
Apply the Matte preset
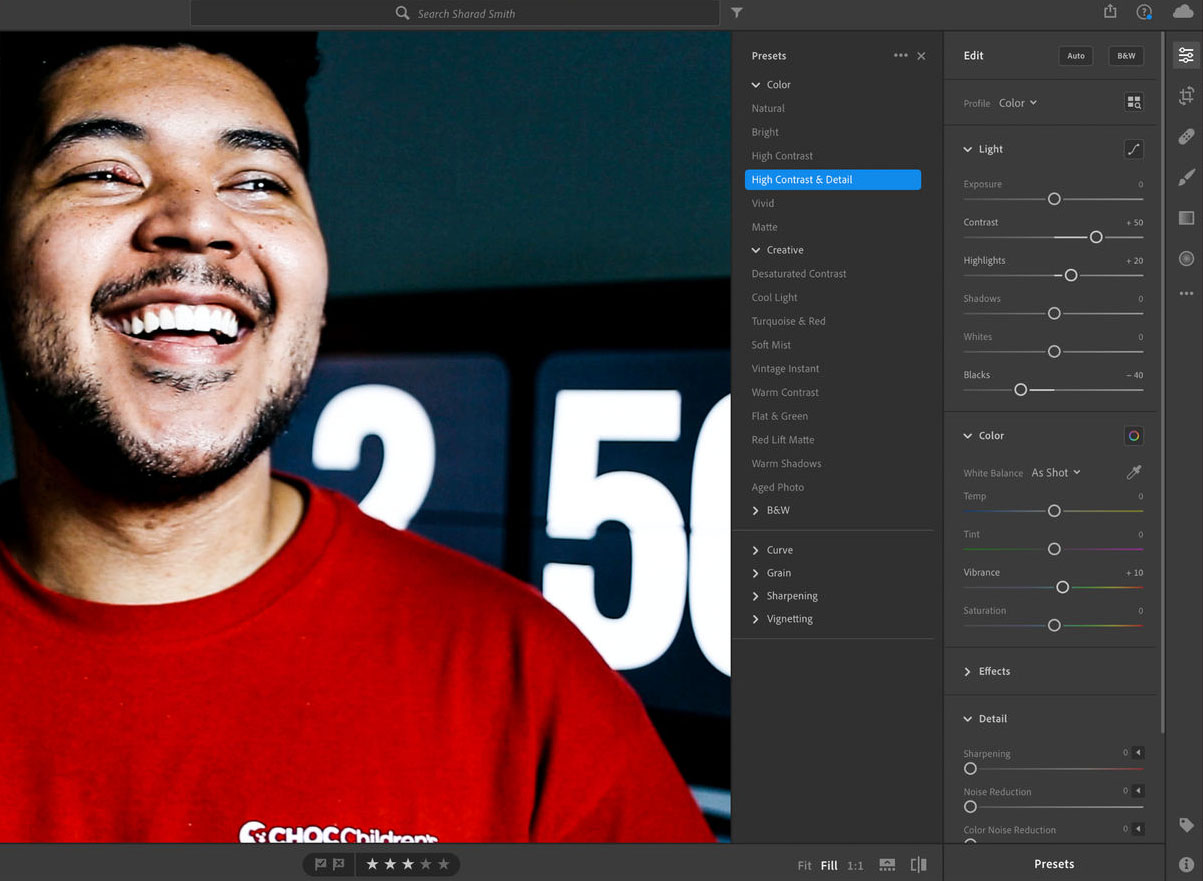[764, 227]
